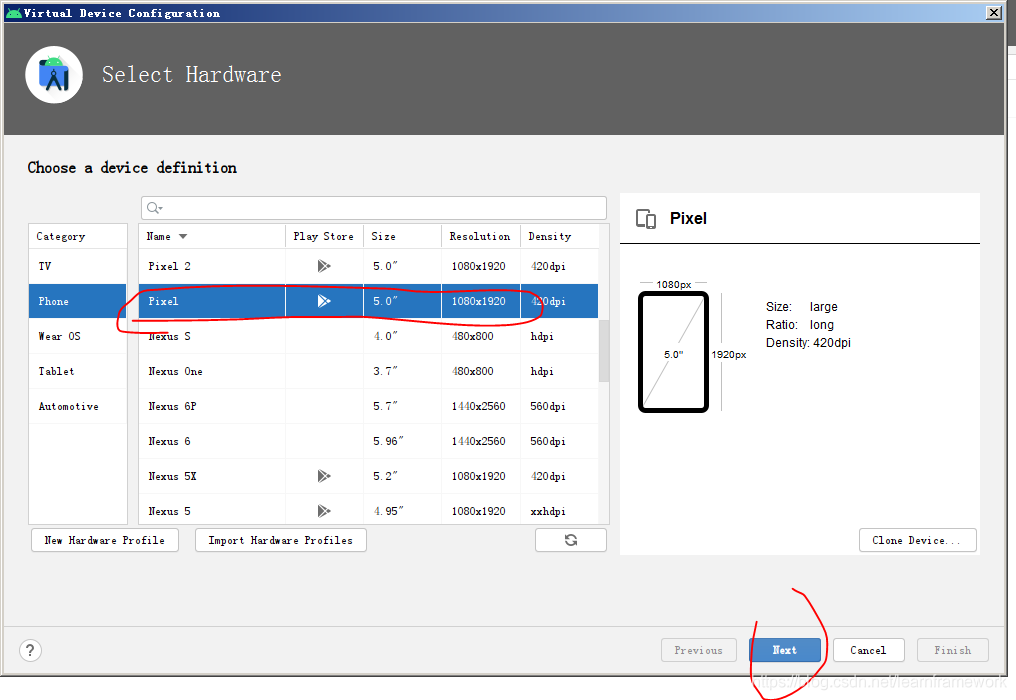The image size is (1016, 700).
Task: Focus the device search field
Action: [374, 208]
